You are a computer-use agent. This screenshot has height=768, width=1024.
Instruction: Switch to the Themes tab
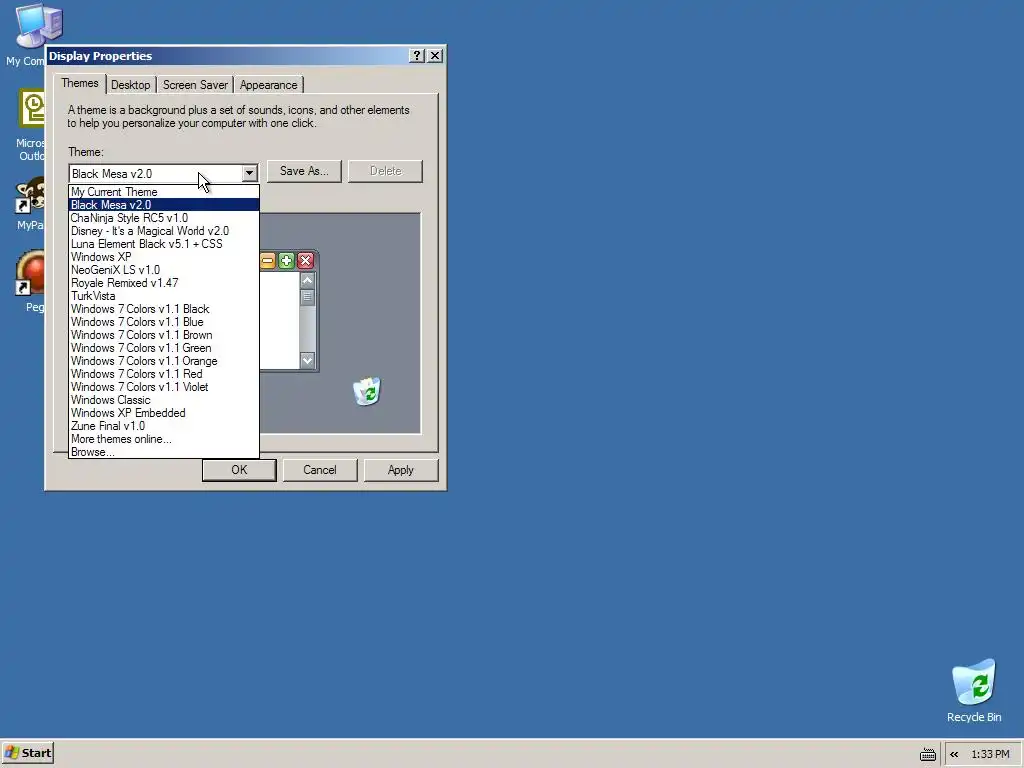pos(80,84)
